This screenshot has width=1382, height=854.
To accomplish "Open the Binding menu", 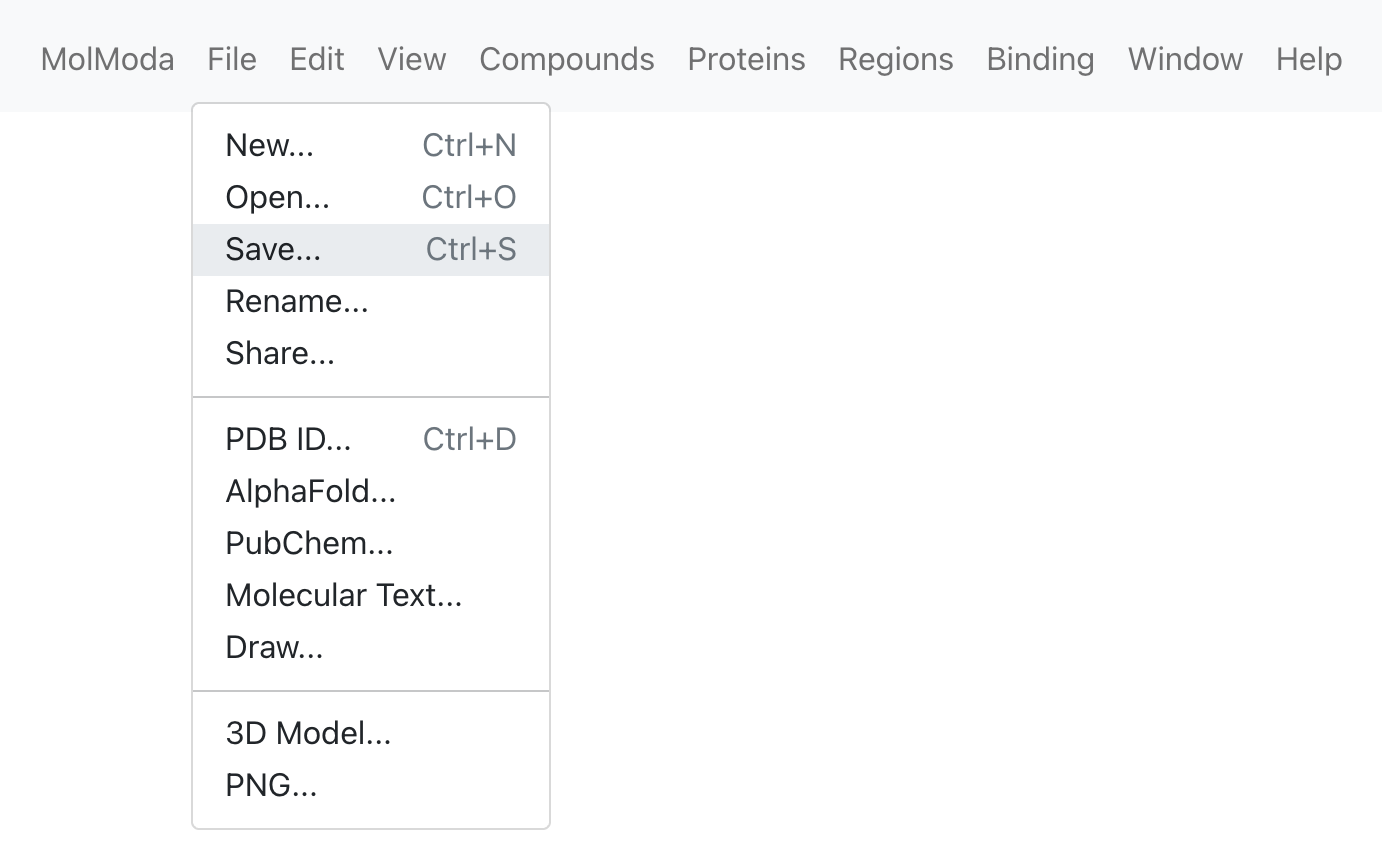I will [1040, 59].
